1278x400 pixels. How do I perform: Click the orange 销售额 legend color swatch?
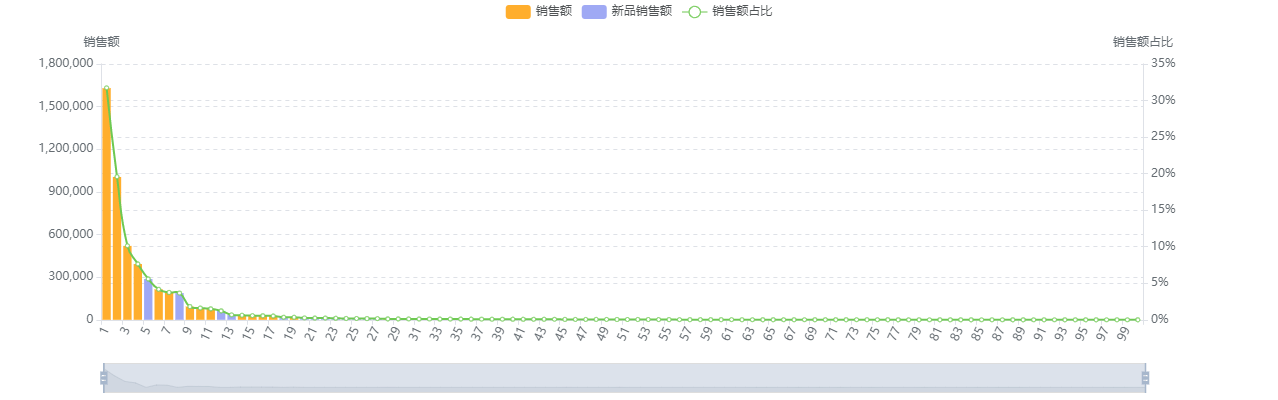tap(518, 11)
